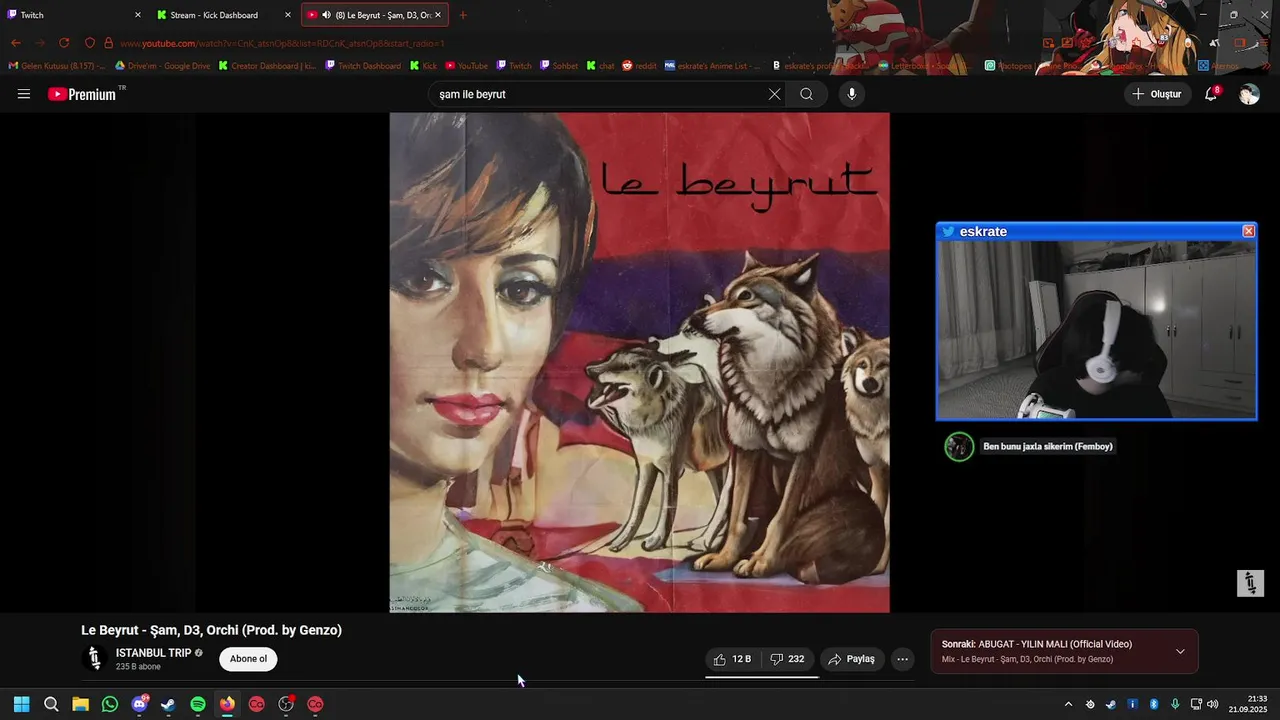The height and width of the screenshot is (720, 1280).
Task: Go back with the browser arrow
Action: point(15,43)
